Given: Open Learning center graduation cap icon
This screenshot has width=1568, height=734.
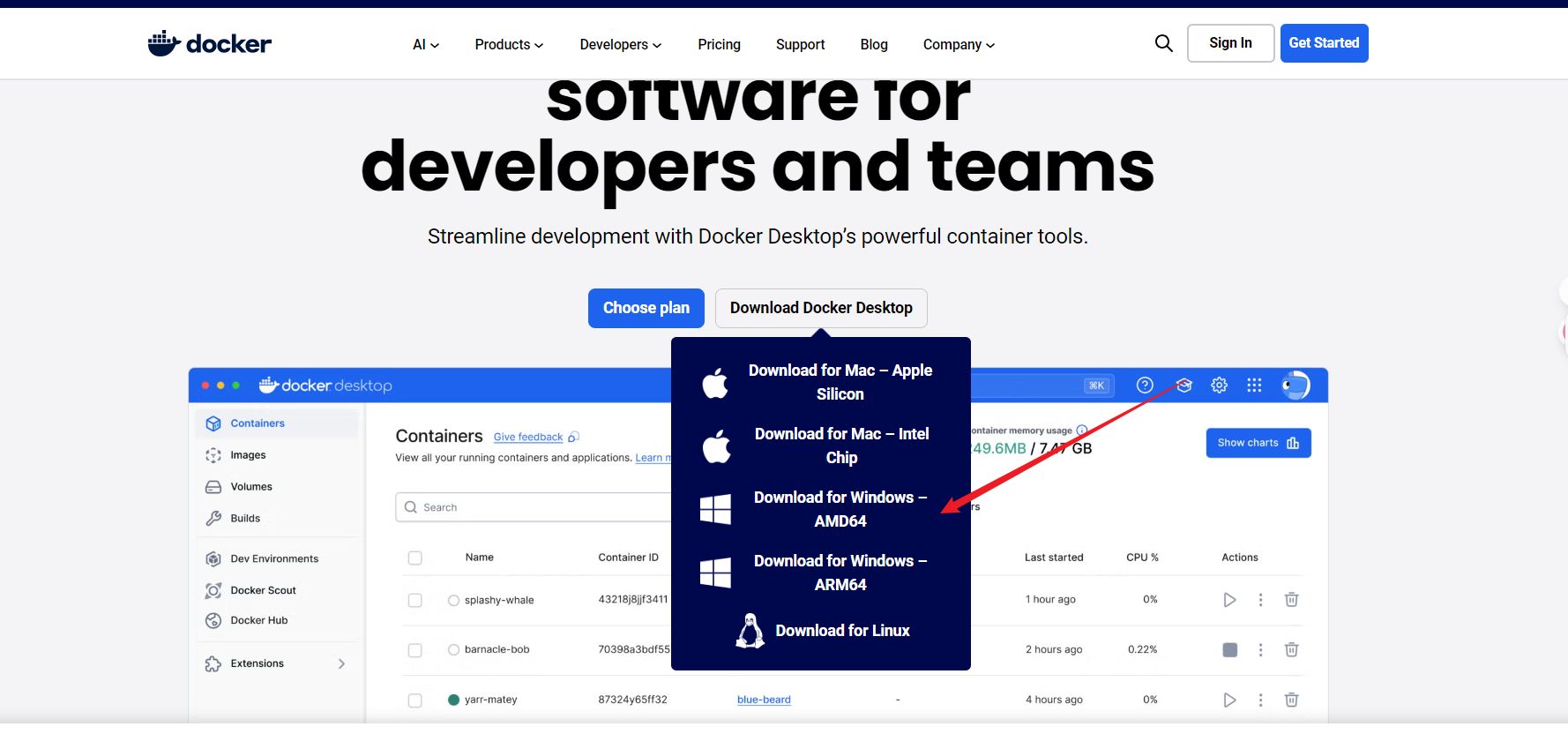Looking at the screenshot, I should pos(1183,385).
